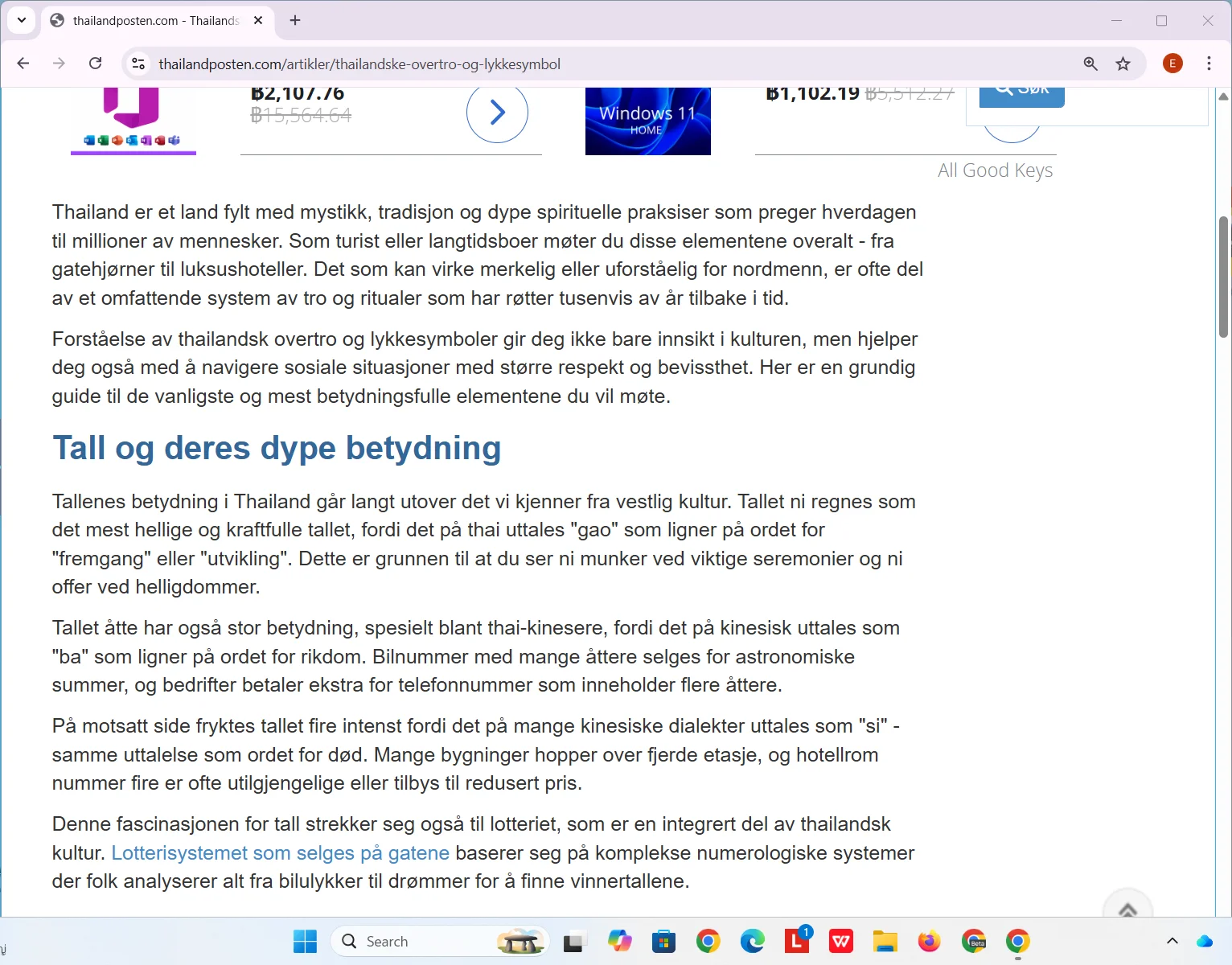The height and width of the screenshot is (965, 1232).
Task: Click the scroll-to-top arrow button
Action: pyautogui.click(x=1127, y=907)
